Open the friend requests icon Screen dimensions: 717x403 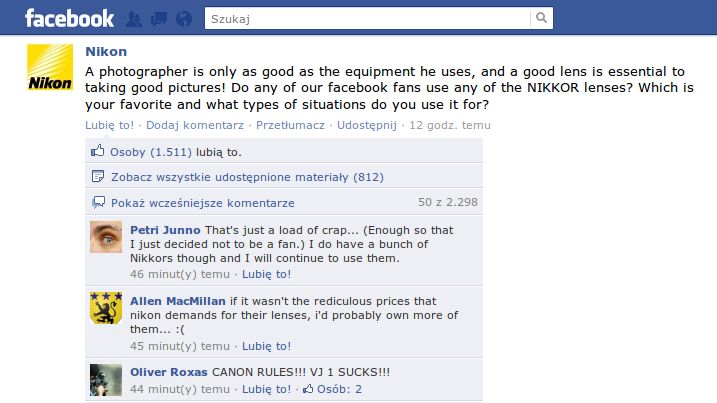(134, 19)
